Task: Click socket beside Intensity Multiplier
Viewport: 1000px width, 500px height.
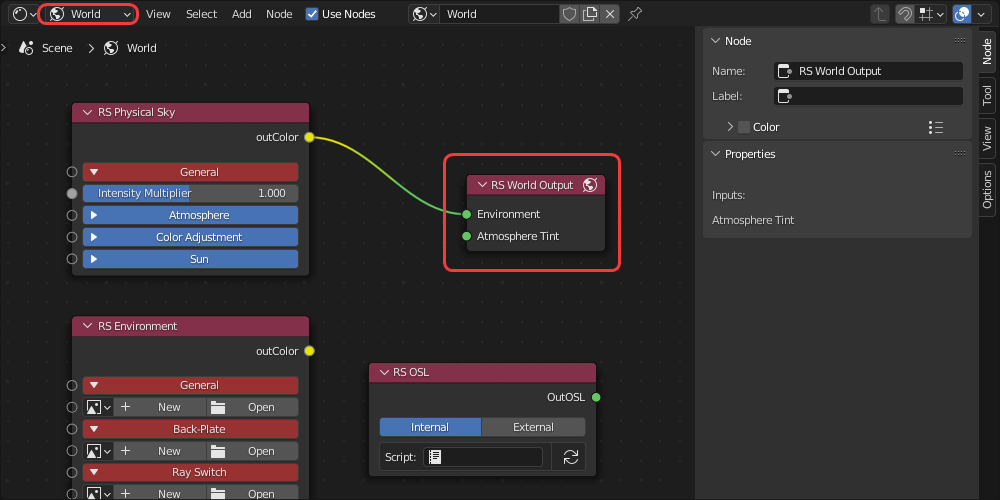Action: 72,193
